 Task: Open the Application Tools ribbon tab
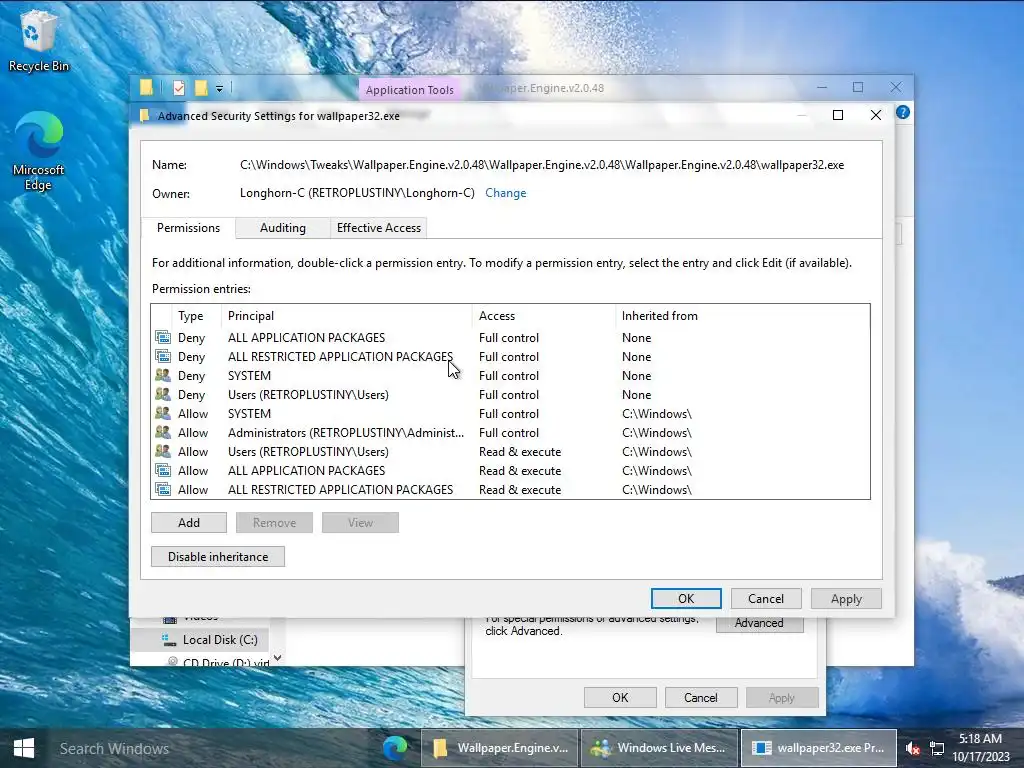click(409, 89)
